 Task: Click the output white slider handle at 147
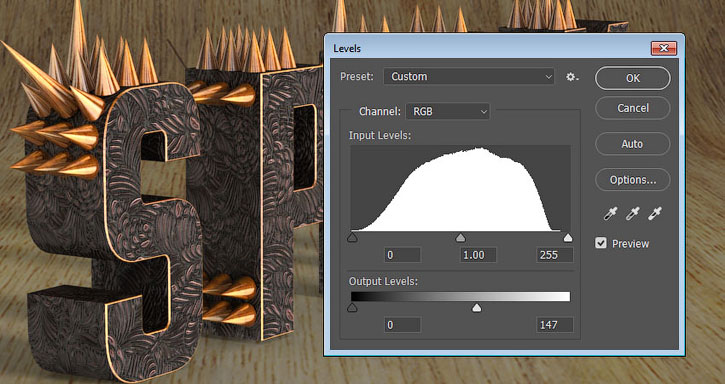tap(477, 308)
